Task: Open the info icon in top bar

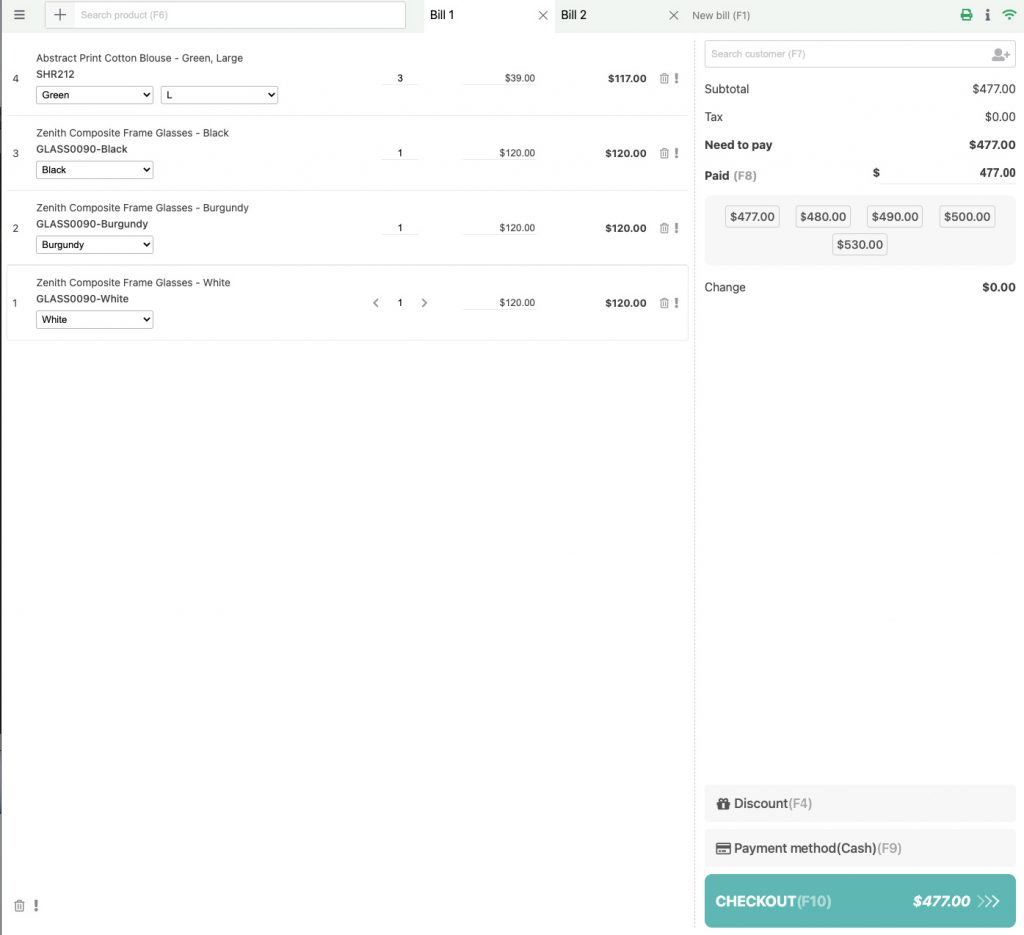Action: 987,14
